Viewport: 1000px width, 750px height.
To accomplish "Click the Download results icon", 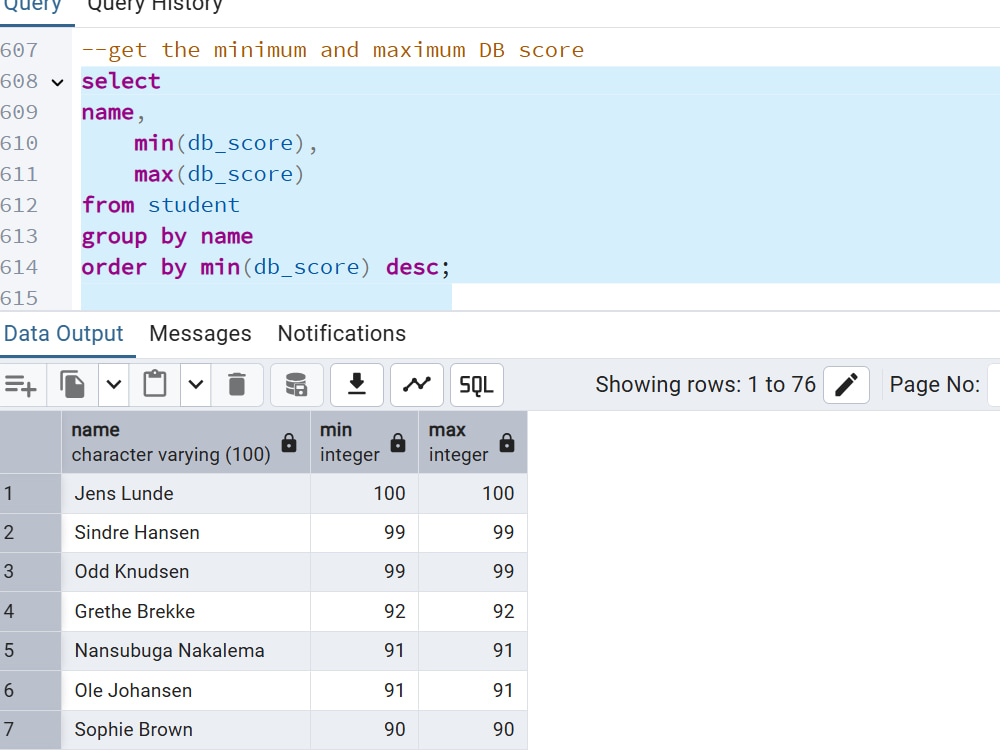I will (357, 385).
